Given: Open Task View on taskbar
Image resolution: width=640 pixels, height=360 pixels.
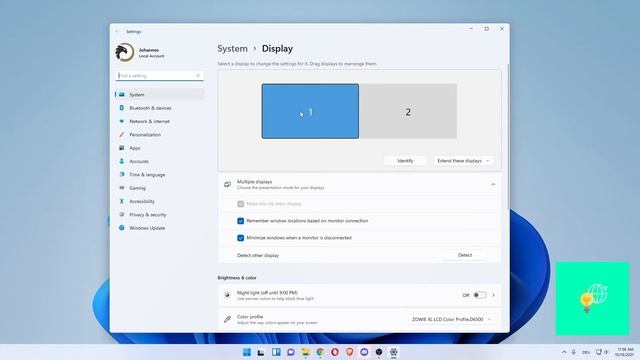Looking at the screenshot, I should (x=261, y=352).
